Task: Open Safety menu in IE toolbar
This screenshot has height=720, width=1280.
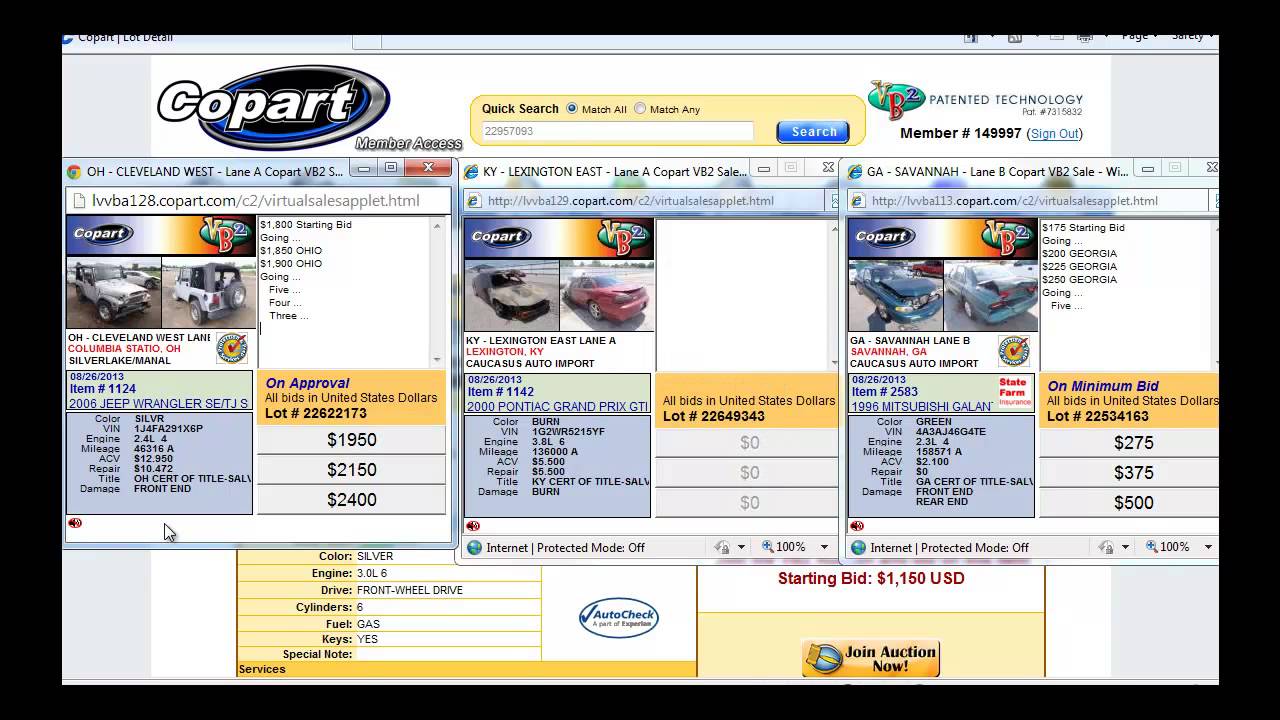Action: 1193,37
